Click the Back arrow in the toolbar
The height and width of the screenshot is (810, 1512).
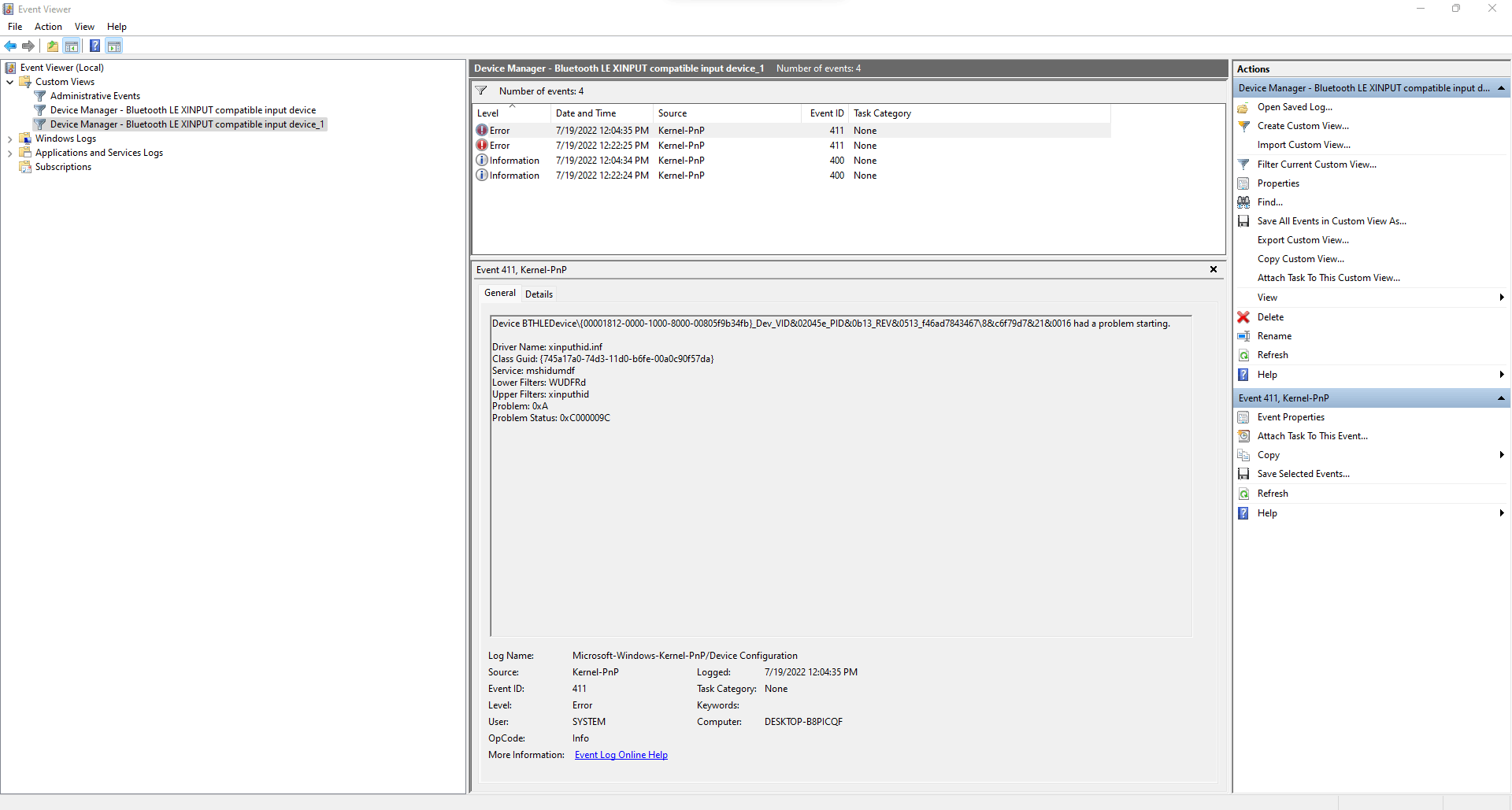(x=10, y=46)
